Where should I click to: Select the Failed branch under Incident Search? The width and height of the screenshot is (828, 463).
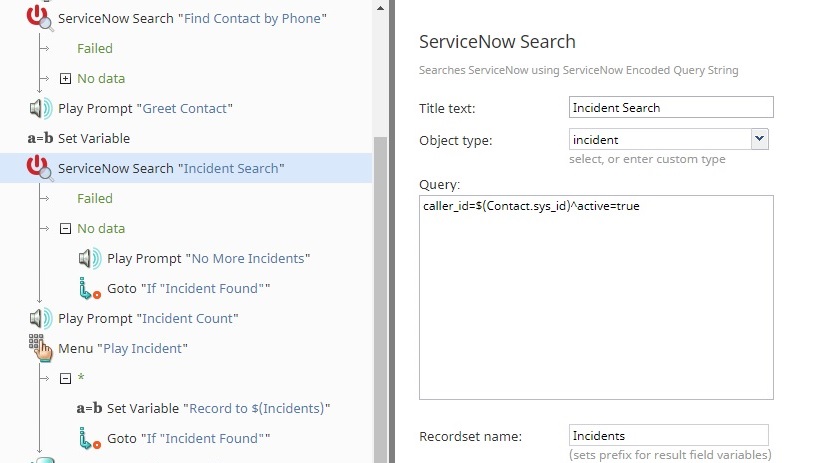coord(95,199)
